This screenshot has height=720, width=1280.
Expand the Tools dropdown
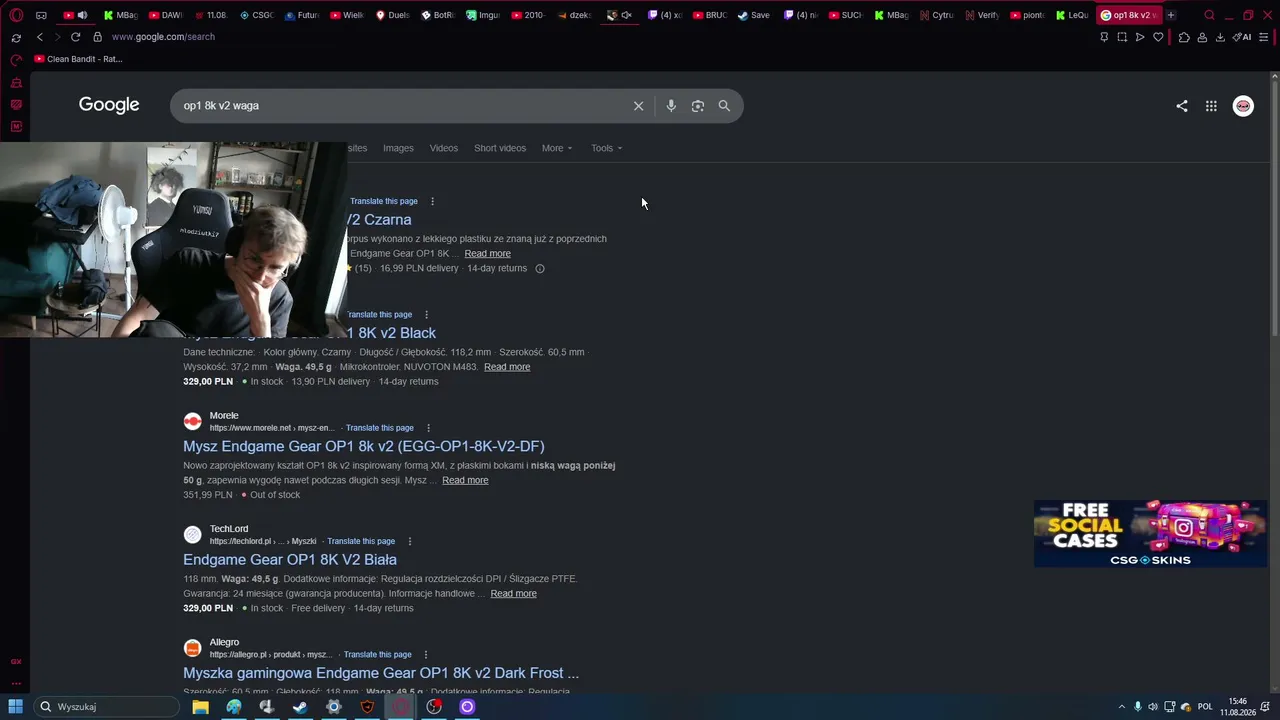pyautogui.click(x=606, y=148)
